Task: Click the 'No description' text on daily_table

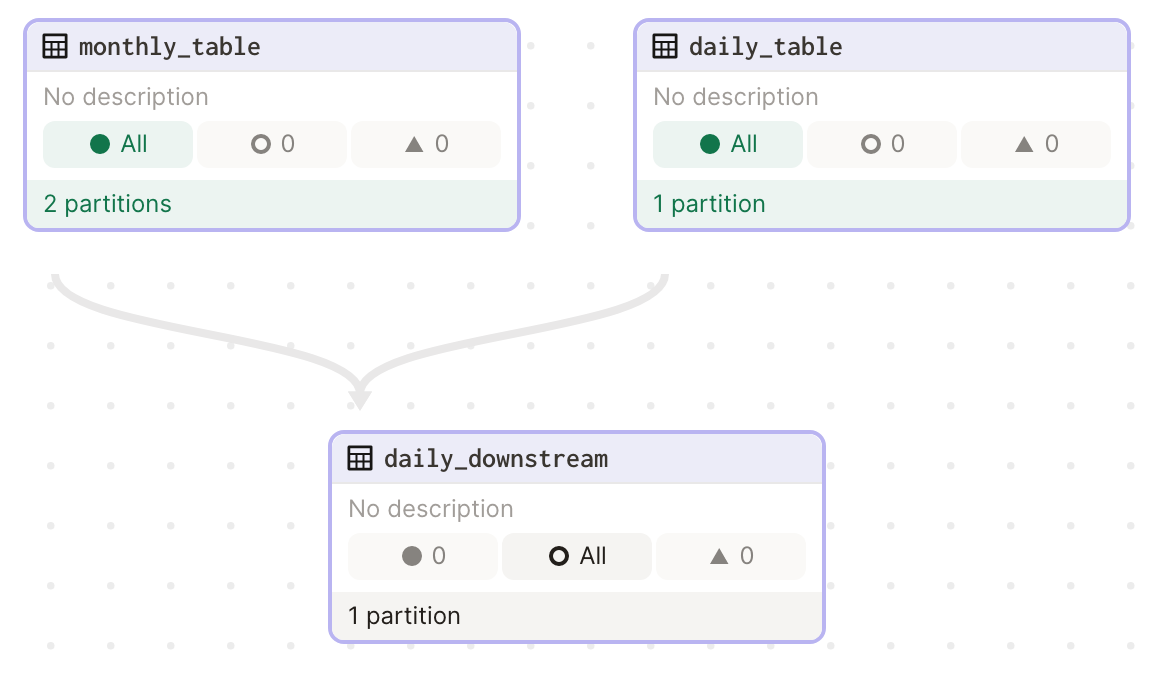Action: (x=735, y=96)
